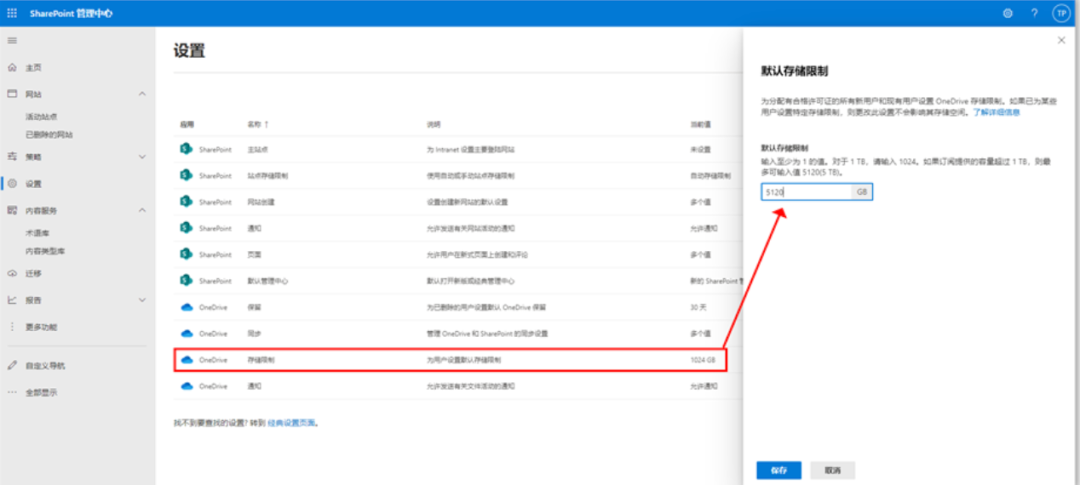Collapse the 内容服务 section chevron
Image resolution: width=1080 pixels, height=485 pixels.
(143, 209)
